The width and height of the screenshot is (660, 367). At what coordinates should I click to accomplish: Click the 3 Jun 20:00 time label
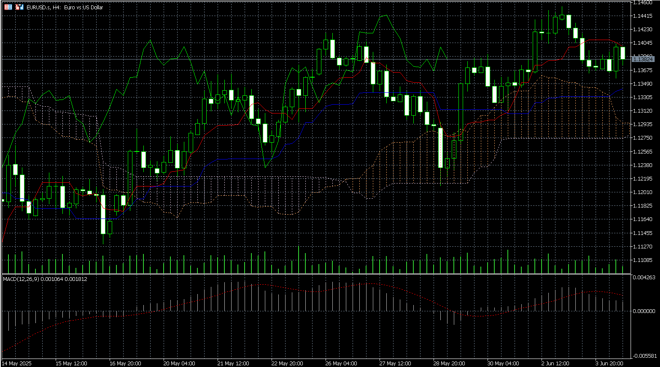[609, 363]
